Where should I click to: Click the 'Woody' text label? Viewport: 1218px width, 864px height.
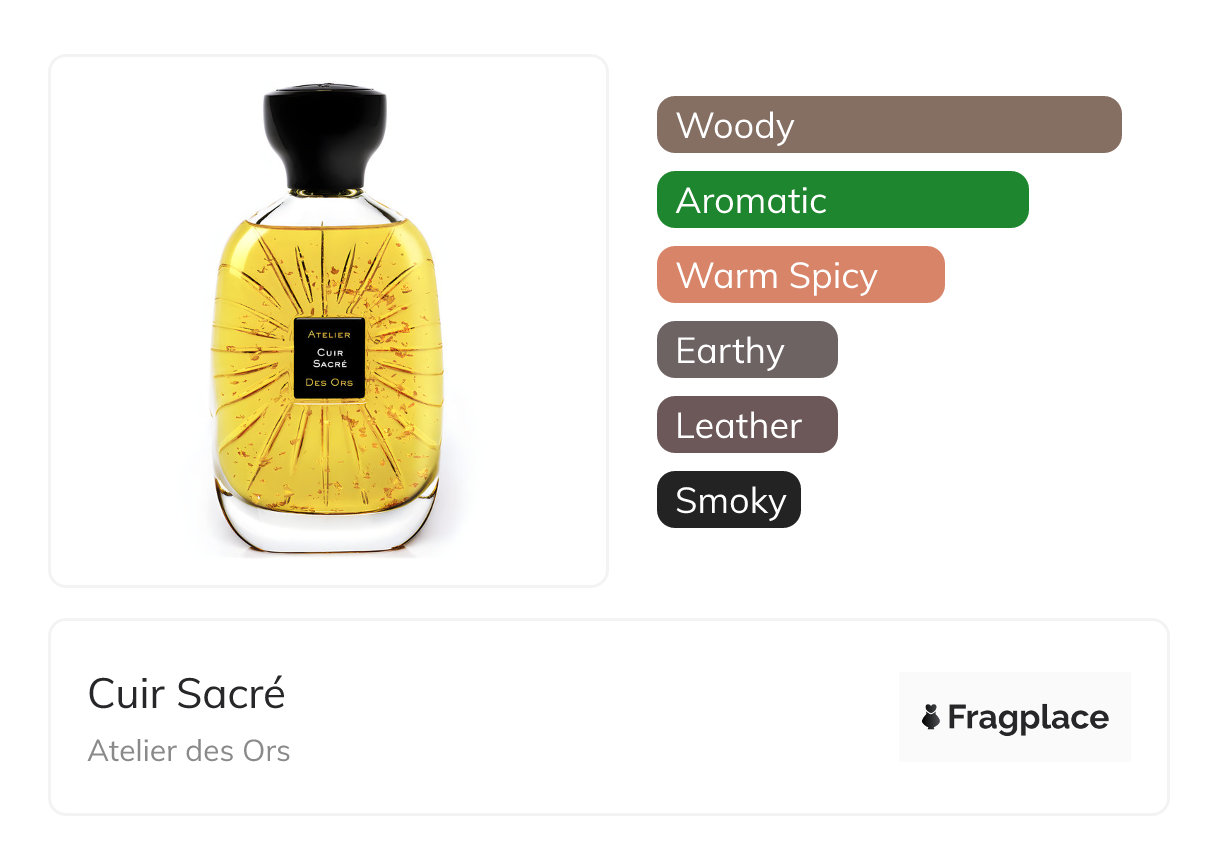click(735, 126)
